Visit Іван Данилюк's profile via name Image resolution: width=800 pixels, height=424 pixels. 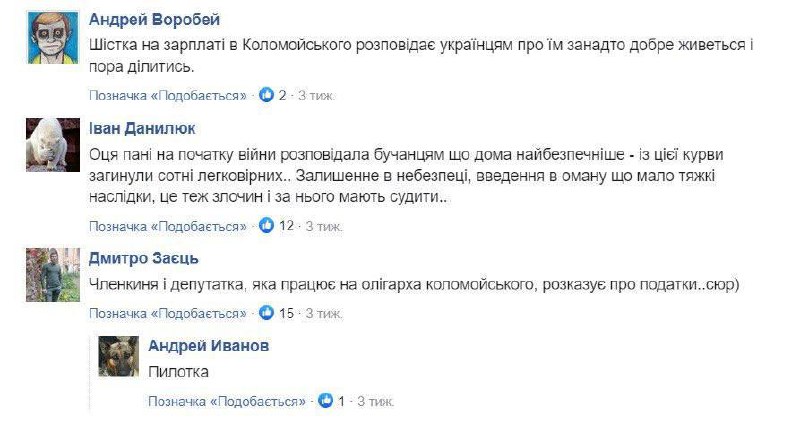coord(143,129)
